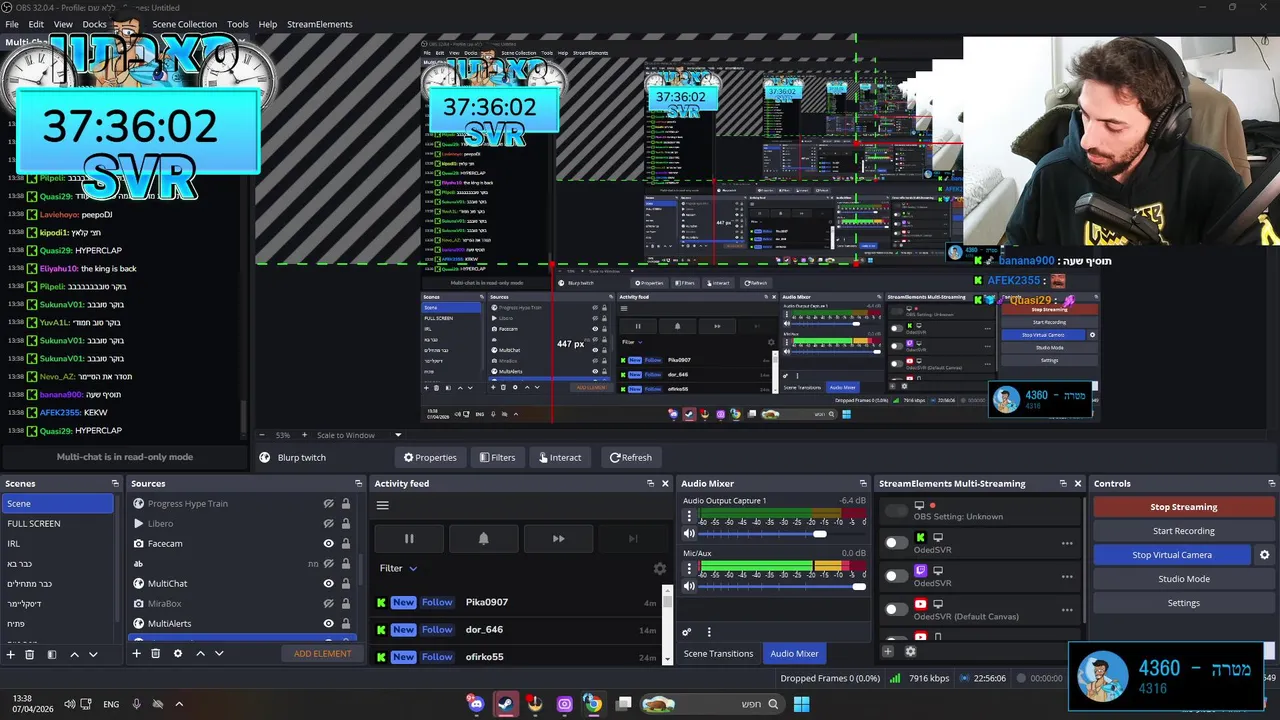This screenshot has height=720, width=1280.
Task: Open Activity feed settings gear
Action: click(660, 568)
